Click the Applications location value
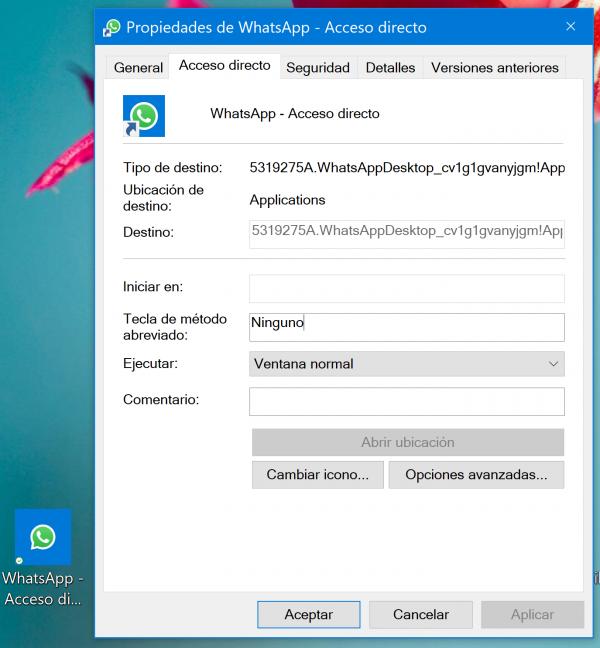 [x=287, y=200]
